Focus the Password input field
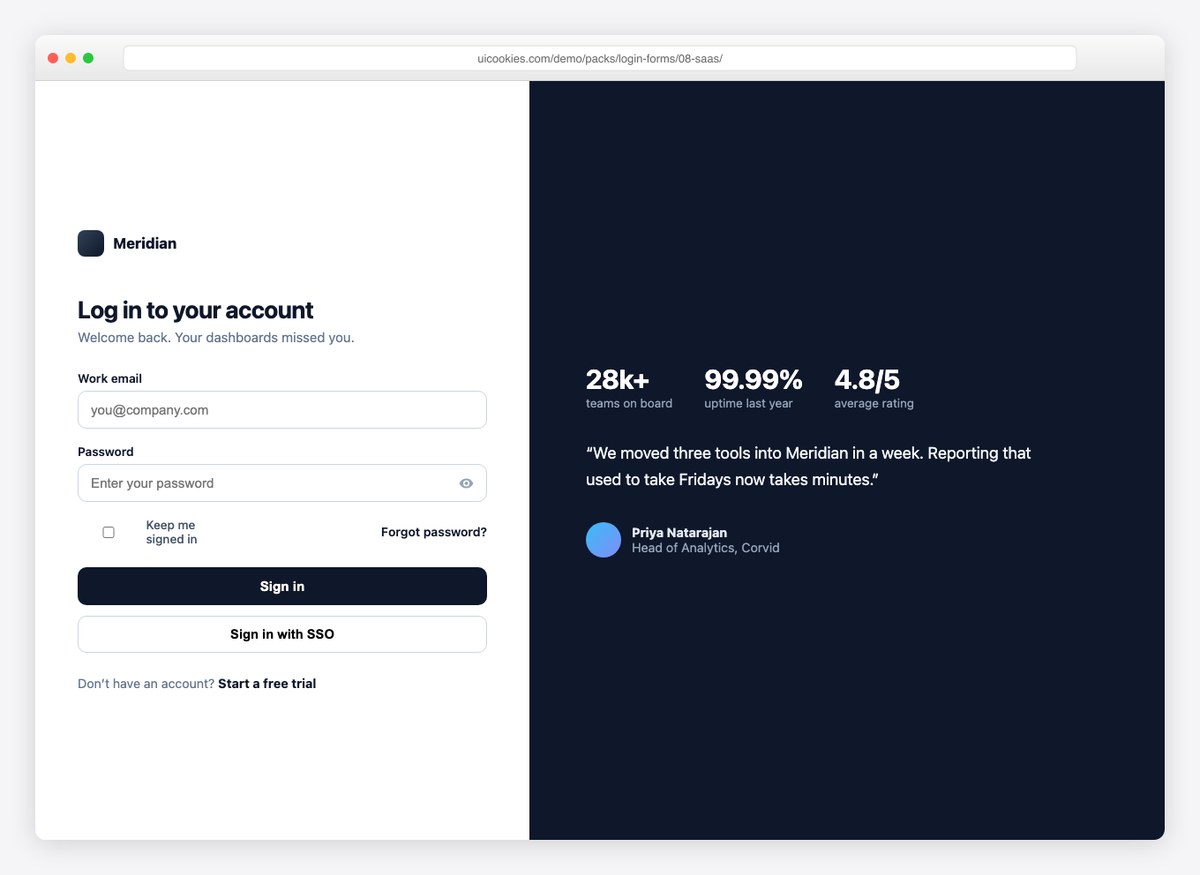The image size is (1200, 875). pyautogui.click(x=282, y=483)
